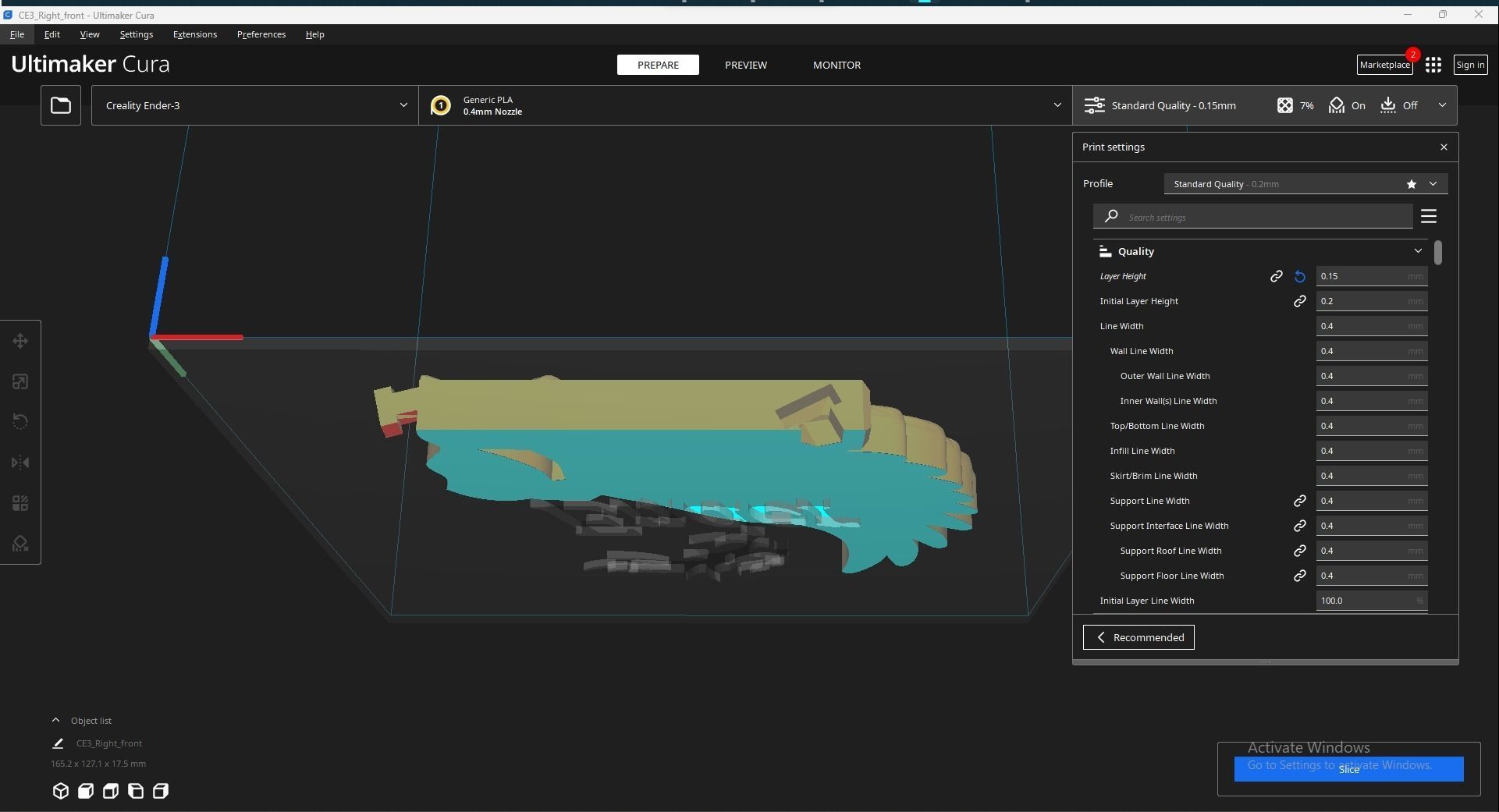Edit the Layer Height value field
This screenshot has height=812, width=1499.
pos(1372,276)
